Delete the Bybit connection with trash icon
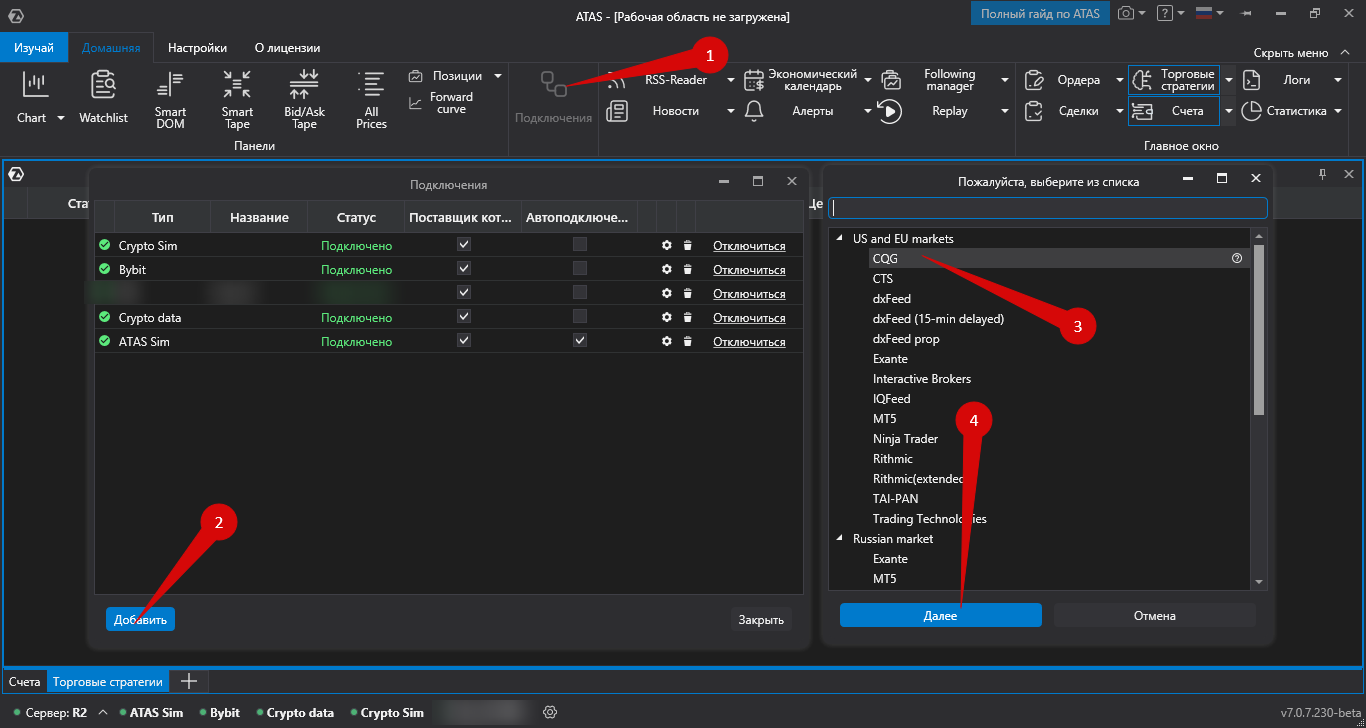This screenshot has width=1366, height=728. [x=687, y=270]
